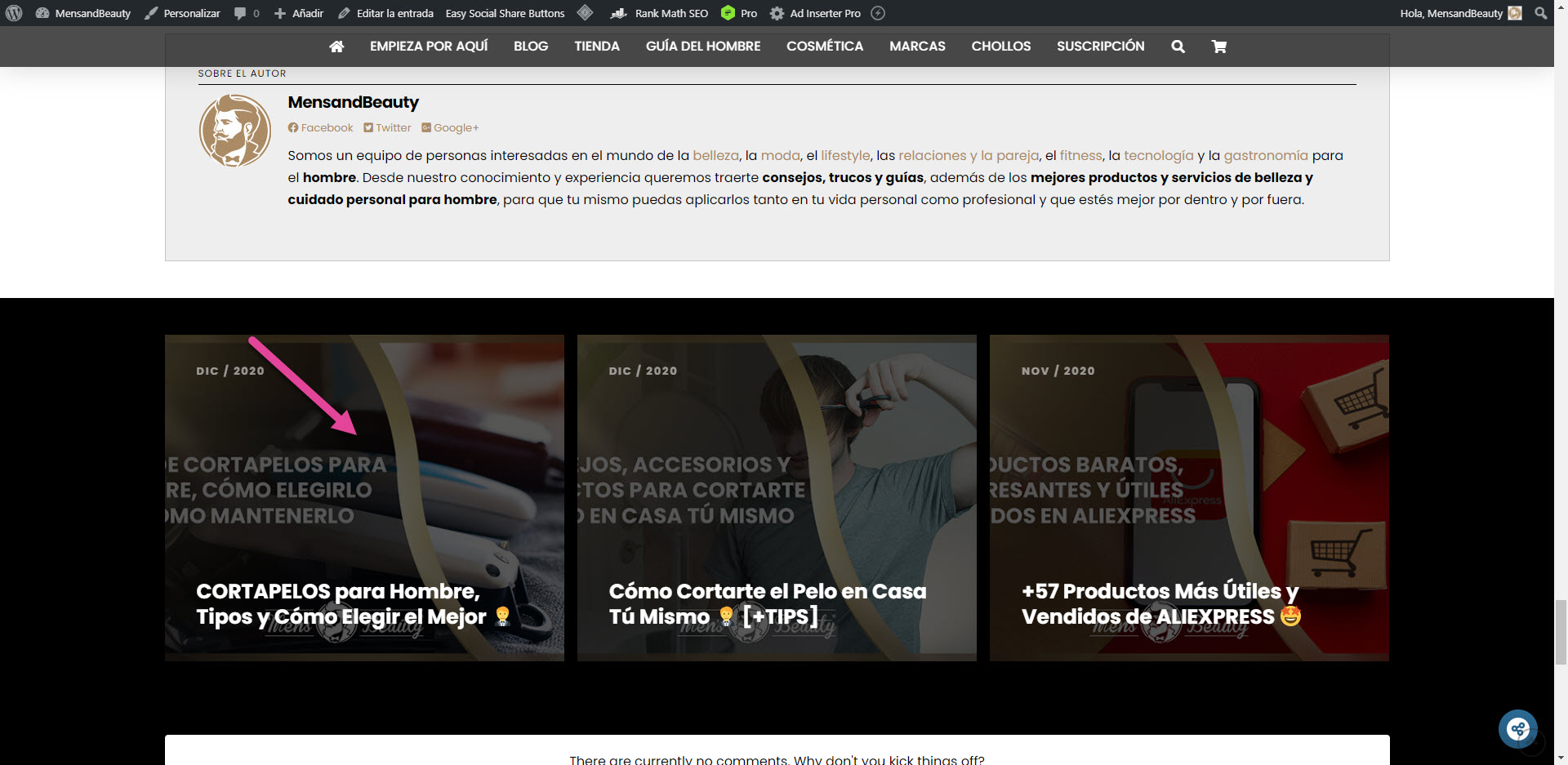Expand the Añadir new content menu
Image resolution: width=1568 pixels, height=765 pixels.
(299, 13)
